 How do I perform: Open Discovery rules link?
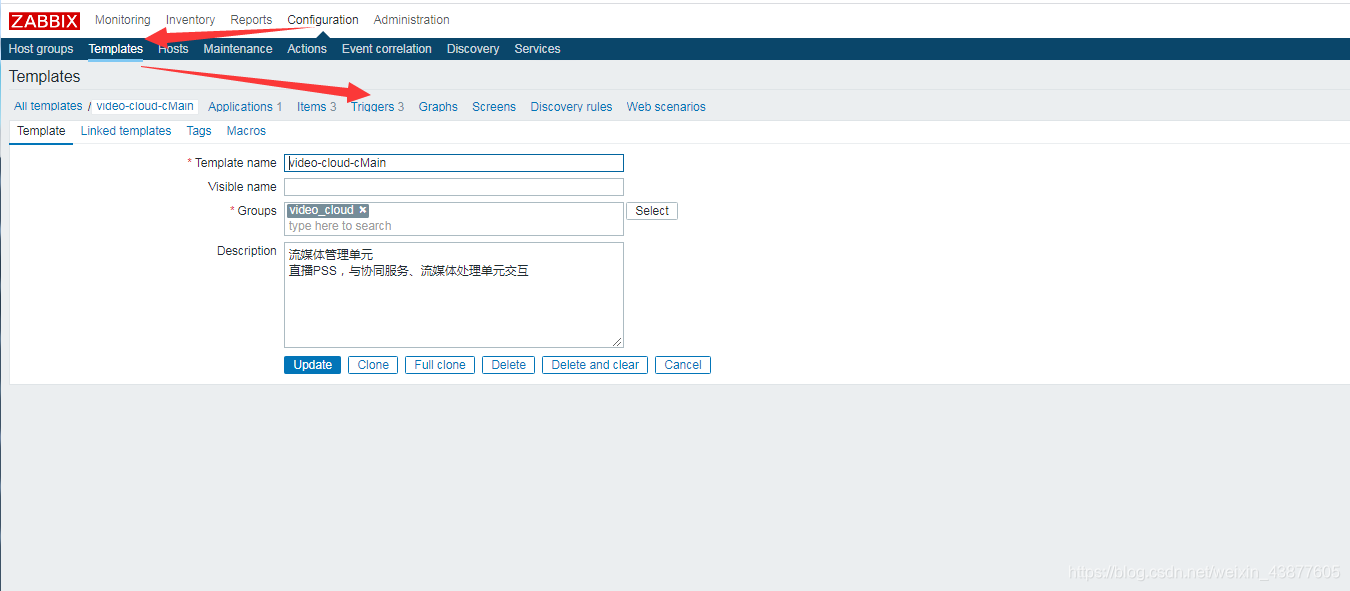[x=571, y=107]
